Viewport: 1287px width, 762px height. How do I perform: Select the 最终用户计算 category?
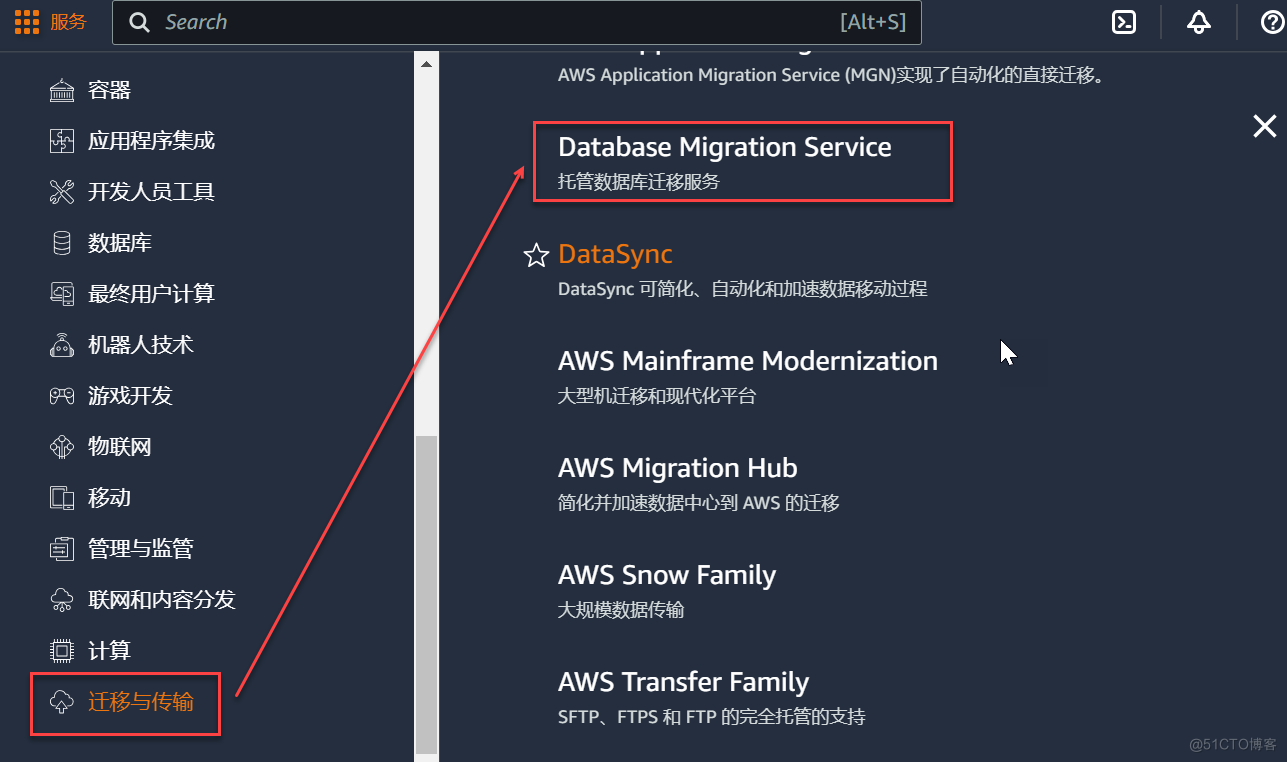pyautogui.click(x=151, y=294)
